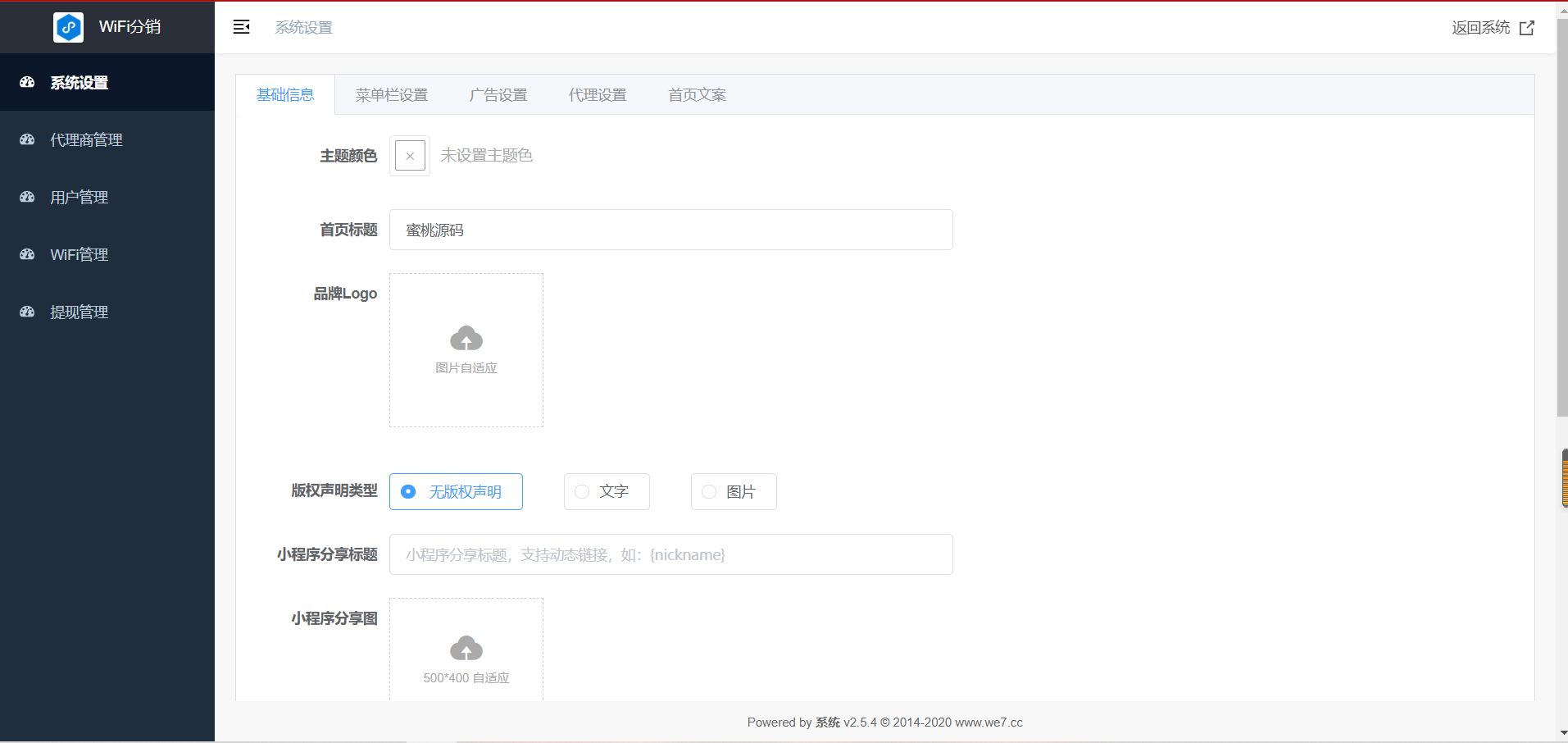This screenshot has height=743, width=1568.
Task: Click the 返回系统 link
Action: 1480,28
